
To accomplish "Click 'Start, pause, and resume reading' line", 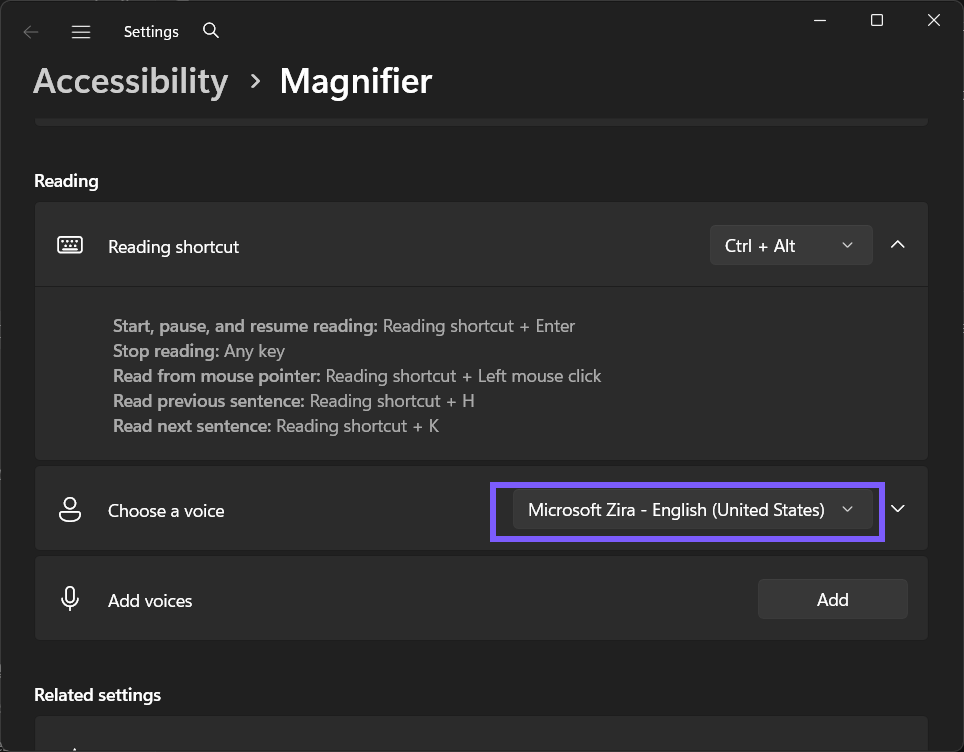I will coord(344,326).
